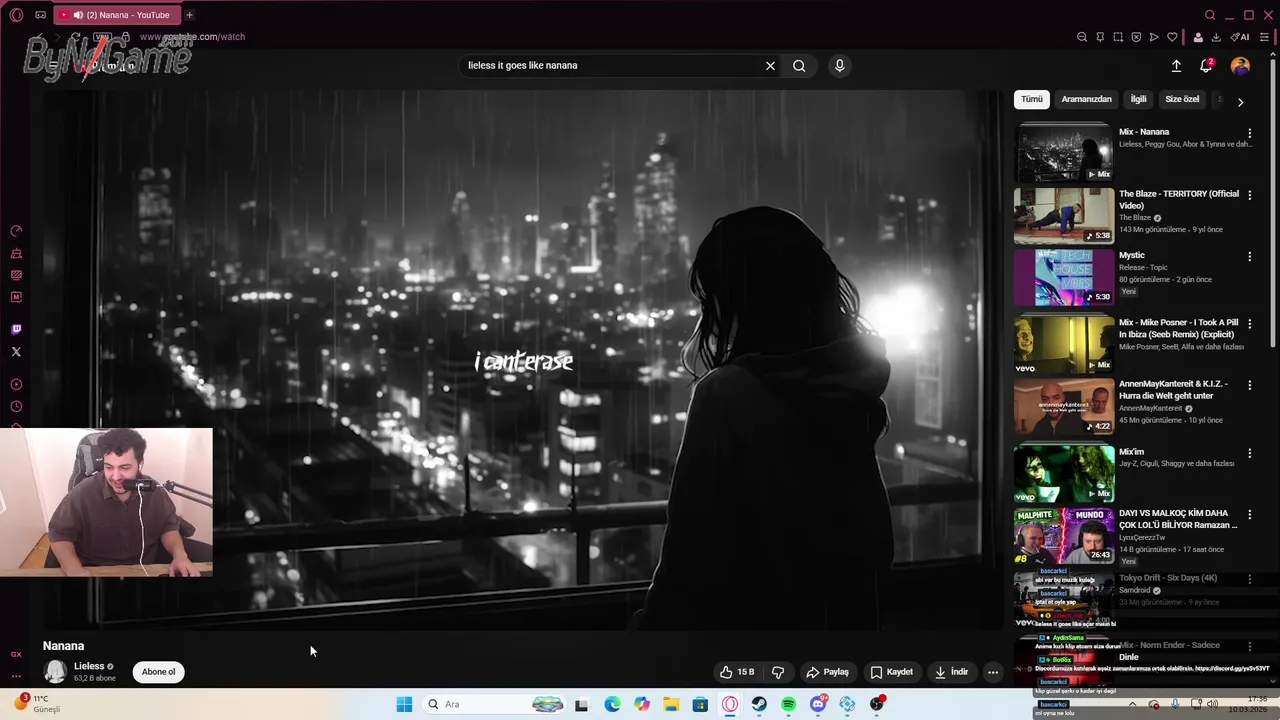This screenshot has height=720, width=1280.
Task: Open the AI assistant toolbar button
Action: pos(1240,37)
